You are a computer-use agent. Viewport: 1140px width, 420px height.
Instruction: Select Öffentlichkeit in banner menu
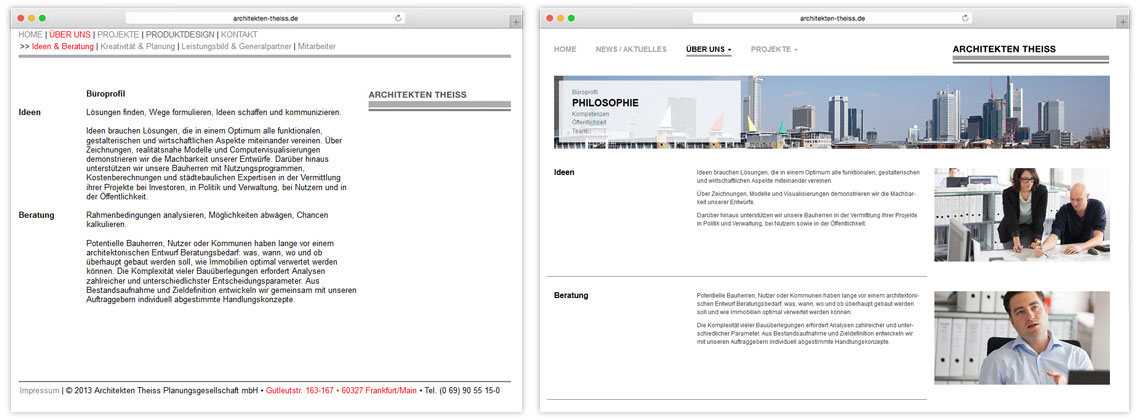tap(589, 123)
